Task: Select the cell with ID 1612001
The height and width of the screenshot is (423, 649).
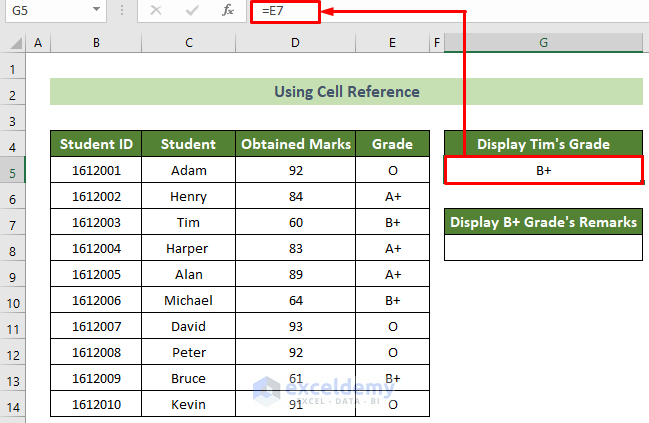Action: pos(96,170)
